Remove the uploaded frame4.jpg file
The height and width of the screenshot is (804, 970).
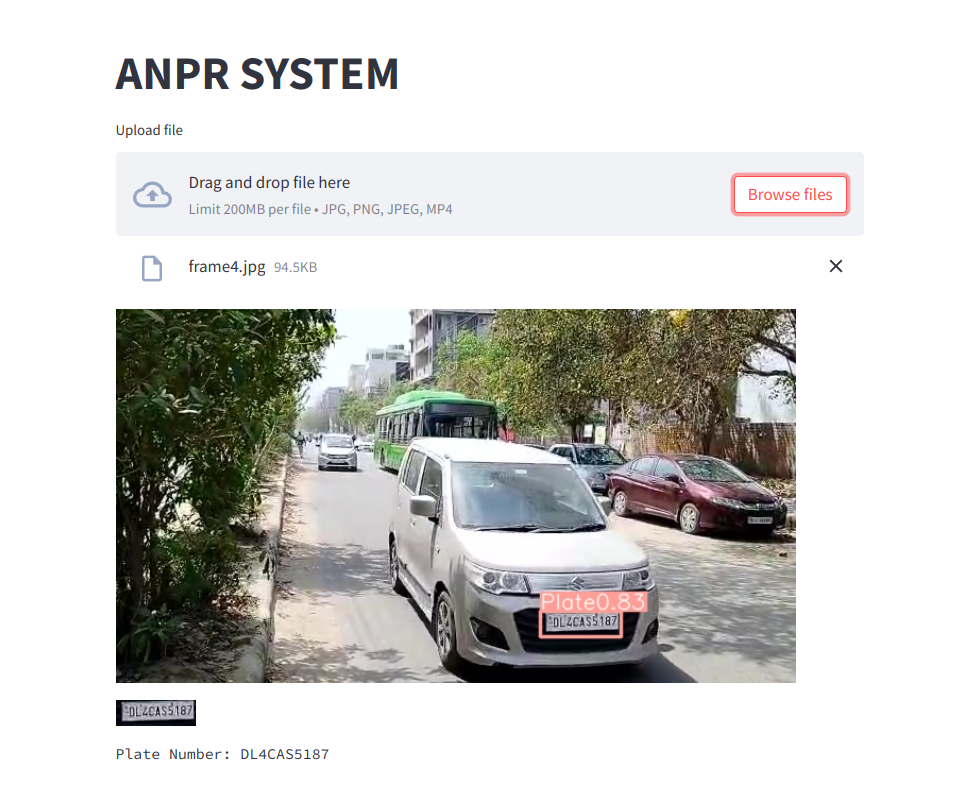pyautogui.click(x=836, y=266)
